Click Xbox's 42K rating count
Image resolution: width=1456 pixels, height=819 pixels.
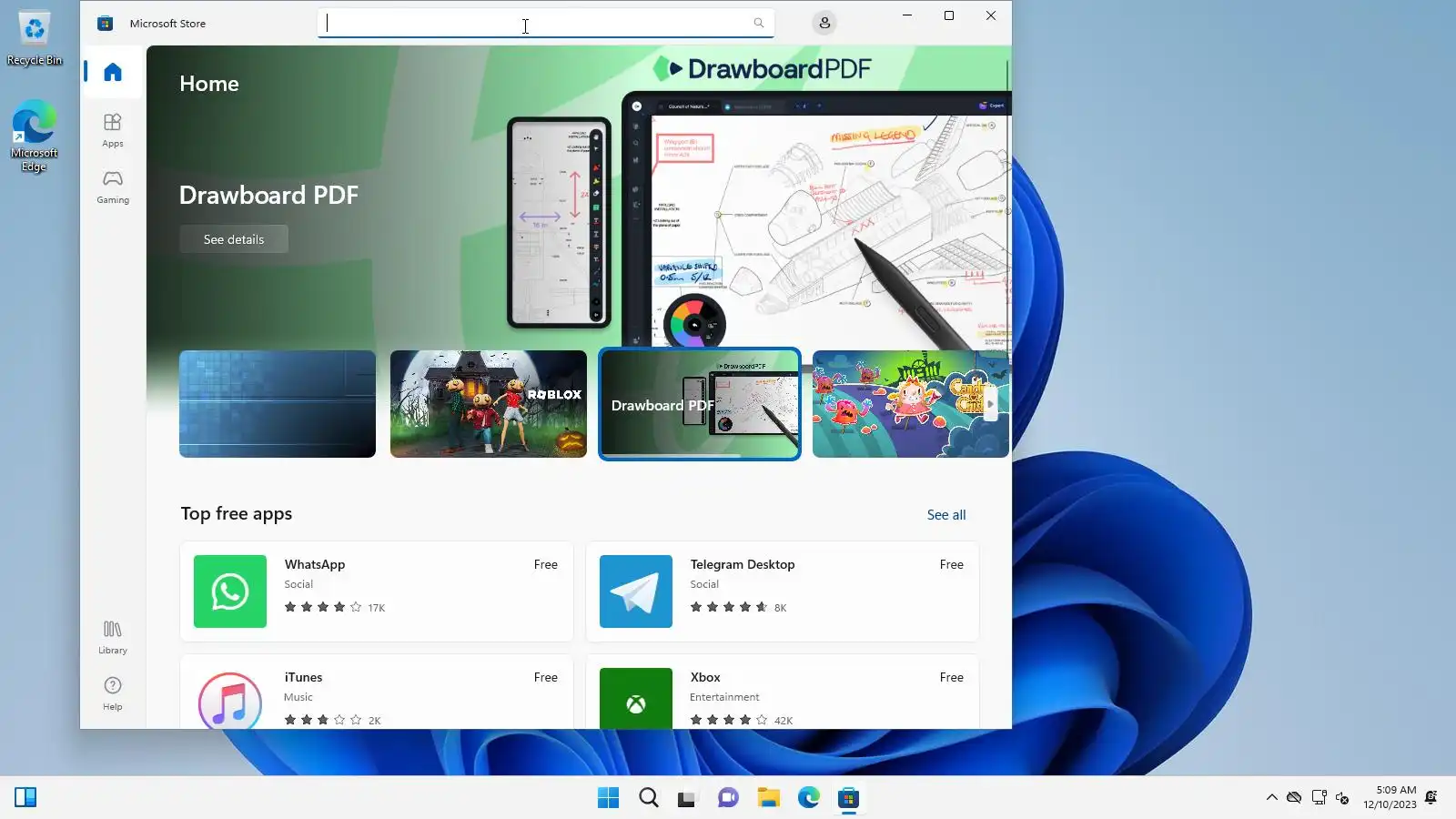[x=784, y=721]
